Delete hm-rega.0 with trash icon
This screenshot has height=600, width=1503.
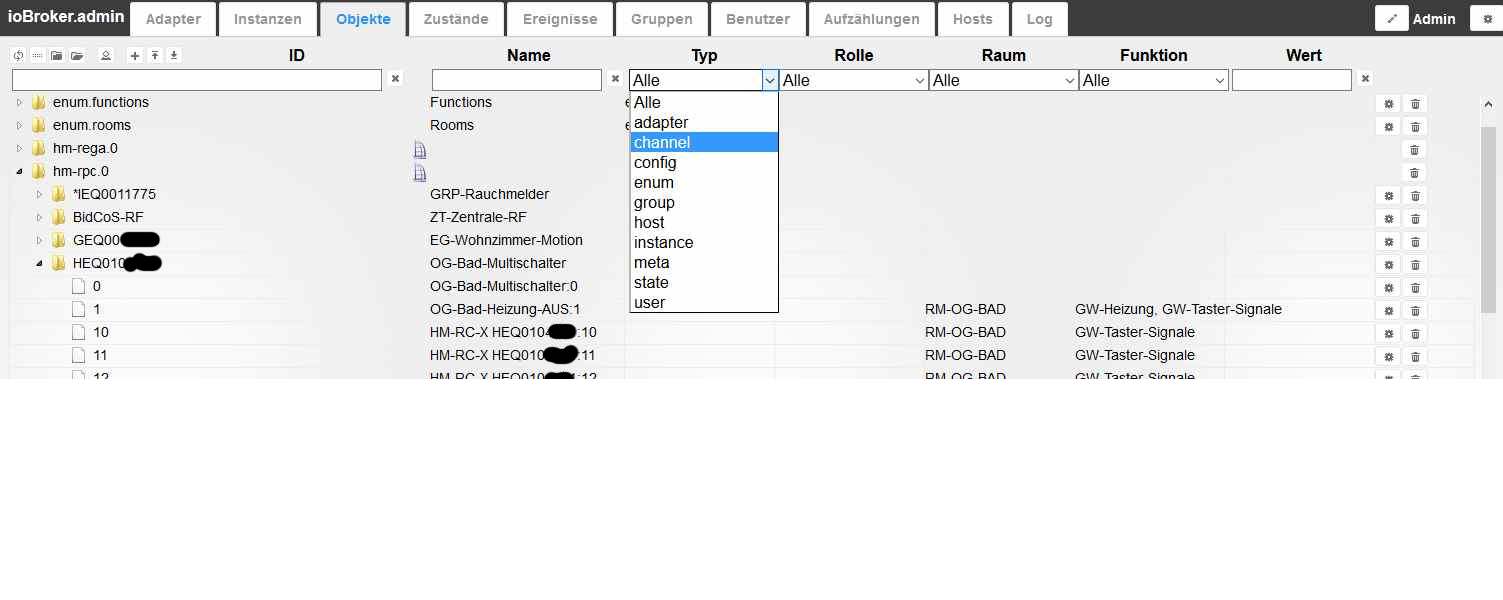click(1415, 149)
